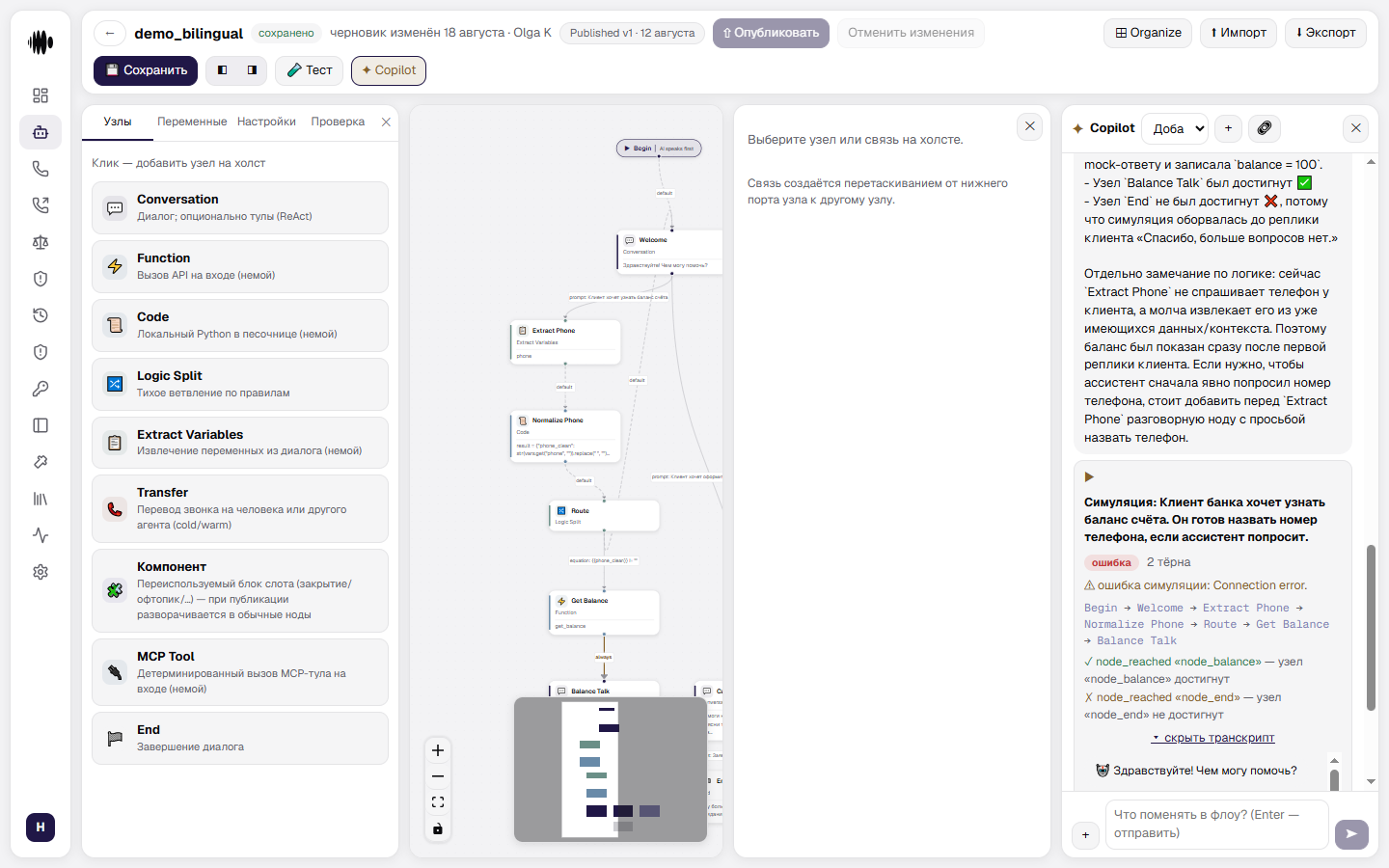The height and width of the screenshot is (868, 1389).
Task: Collapse transcript via скрыть транскрипт
Action: click(x=1213, y=738)
